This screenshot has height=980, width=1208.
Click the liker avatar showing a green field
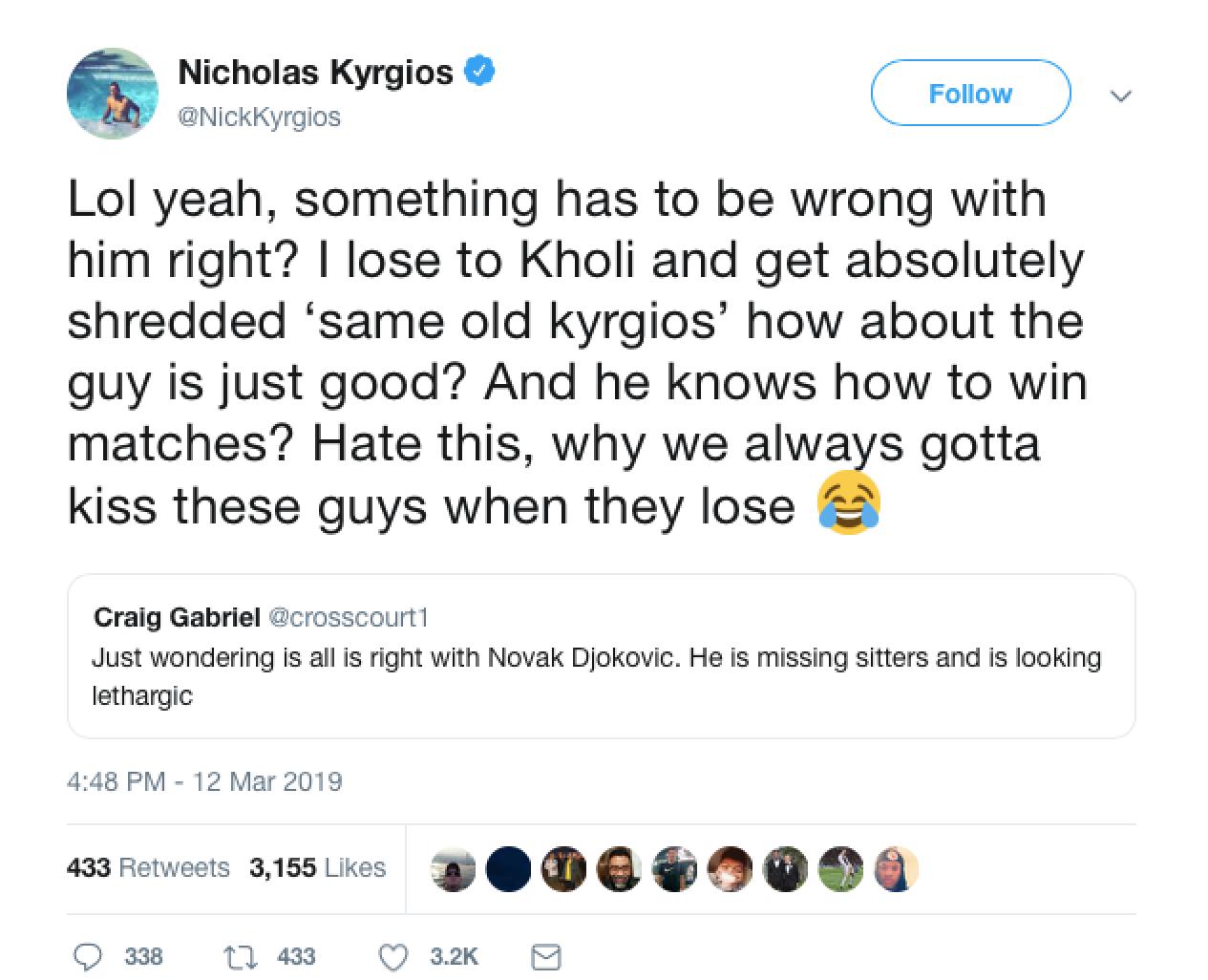840,868
